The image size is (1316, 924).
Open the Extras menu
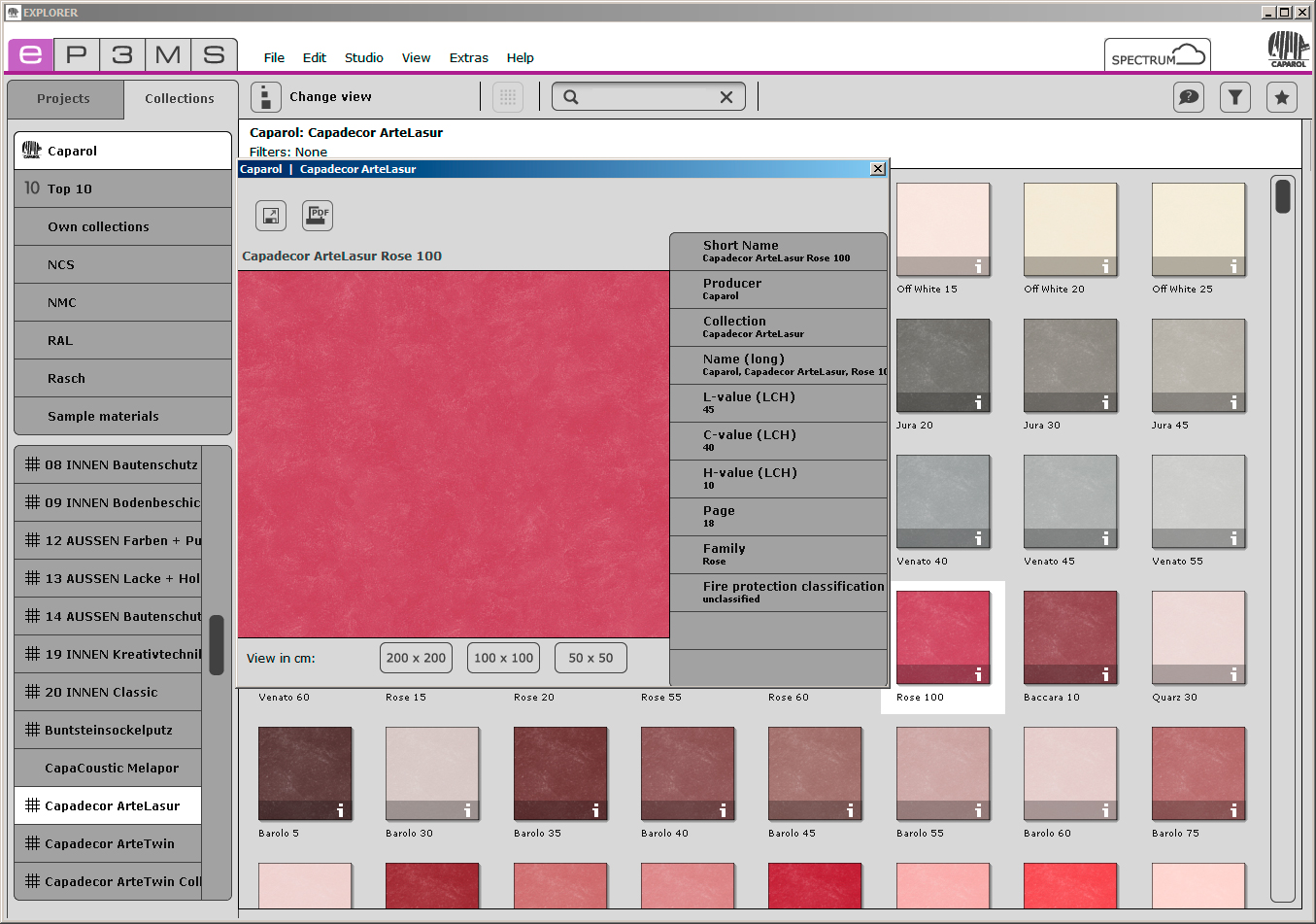[468, 57]
